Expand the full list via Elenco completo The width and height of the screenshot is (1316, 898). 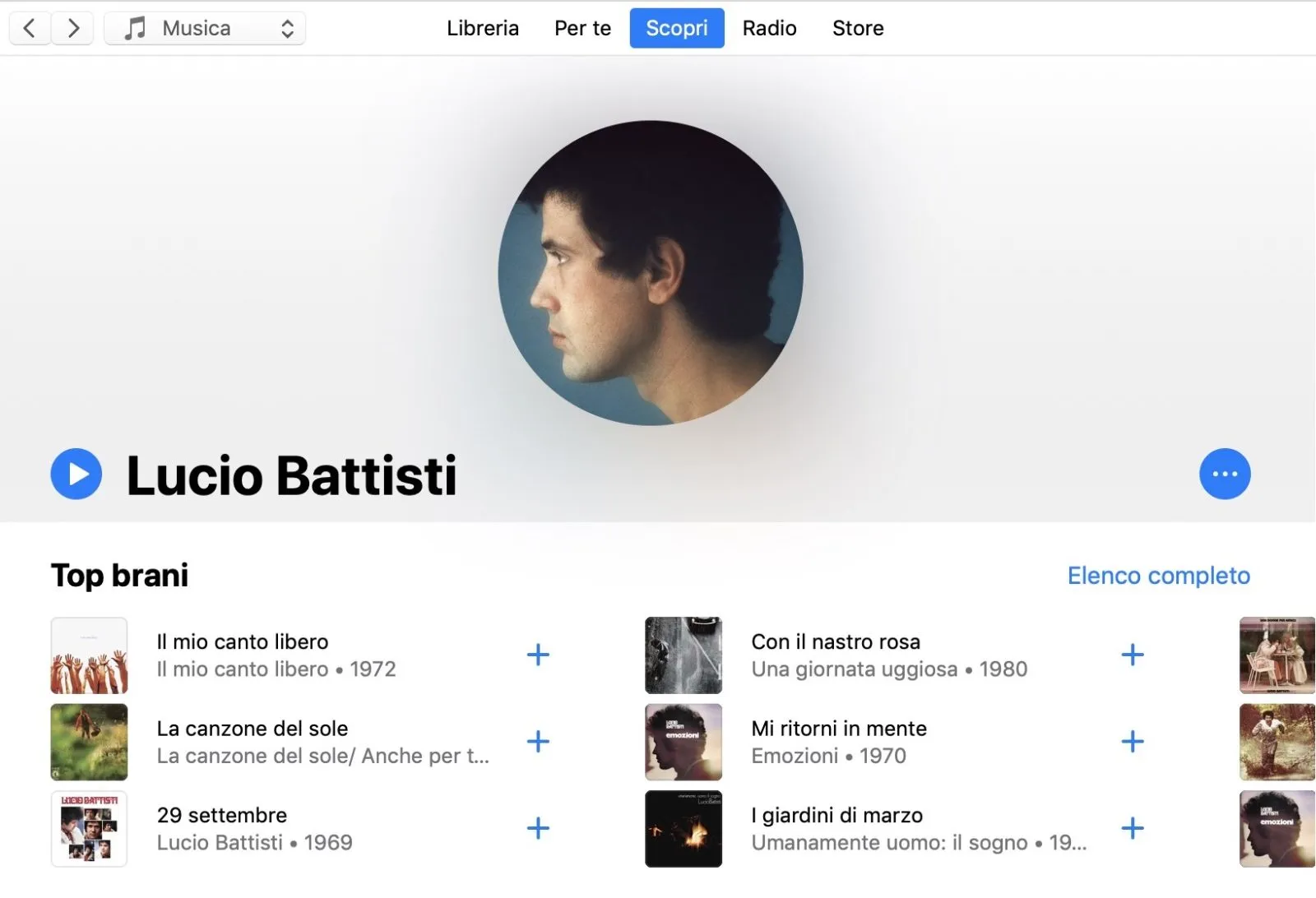click(1158, 576)
